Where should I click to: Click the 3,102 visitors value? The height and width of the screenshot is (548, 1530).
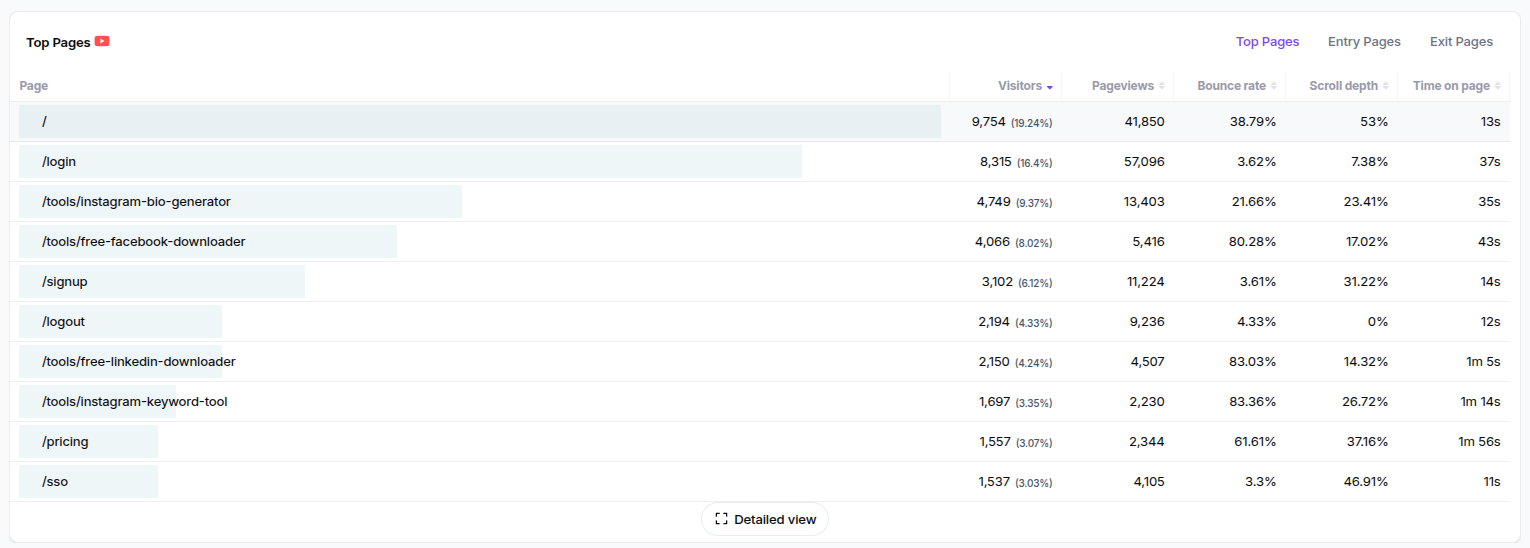(997, 281)
